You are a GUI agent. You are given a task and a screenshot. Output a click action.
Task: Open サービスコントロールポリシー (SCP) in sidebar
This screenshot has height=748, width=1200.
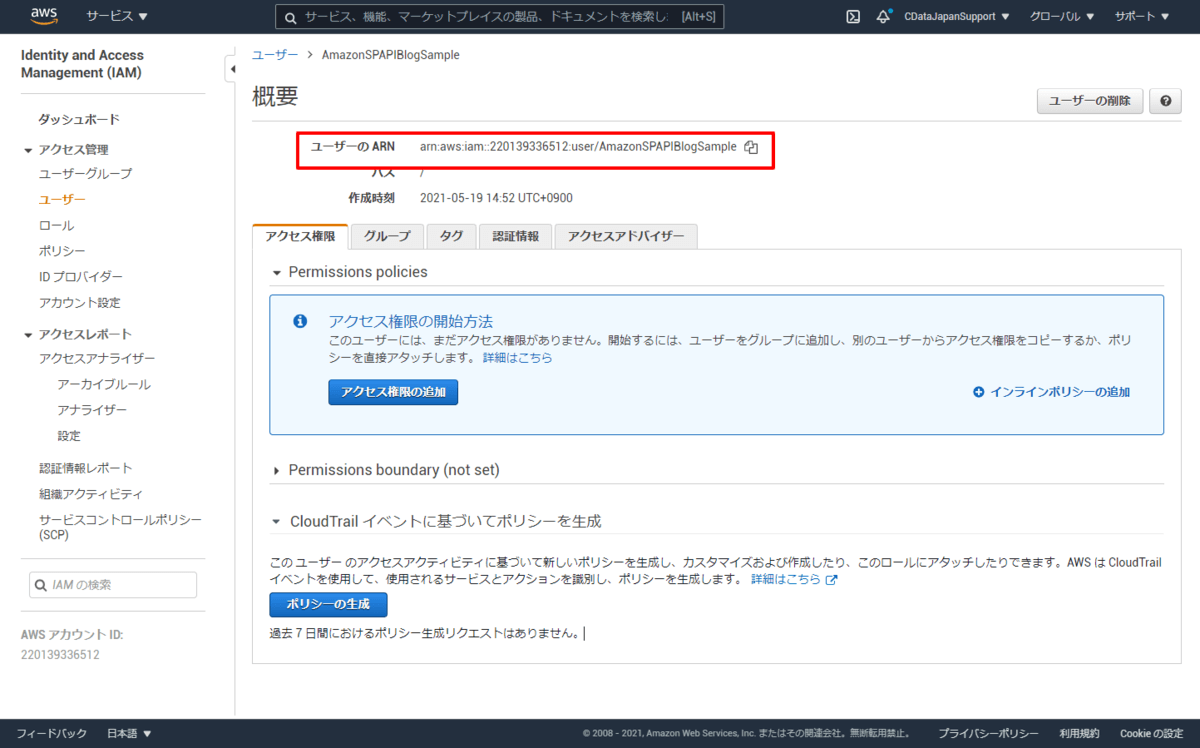[120, 527]
